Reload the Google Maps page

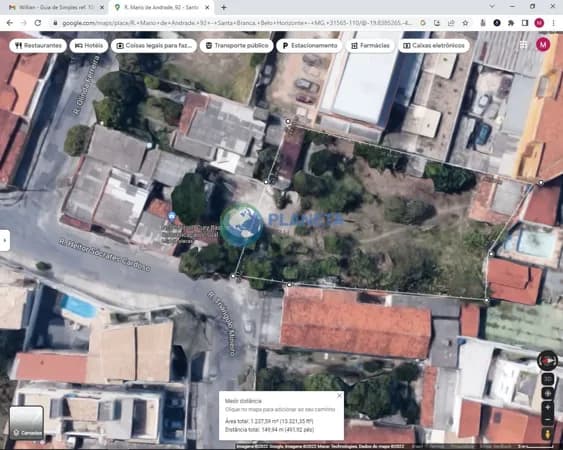tap(38, 23)
